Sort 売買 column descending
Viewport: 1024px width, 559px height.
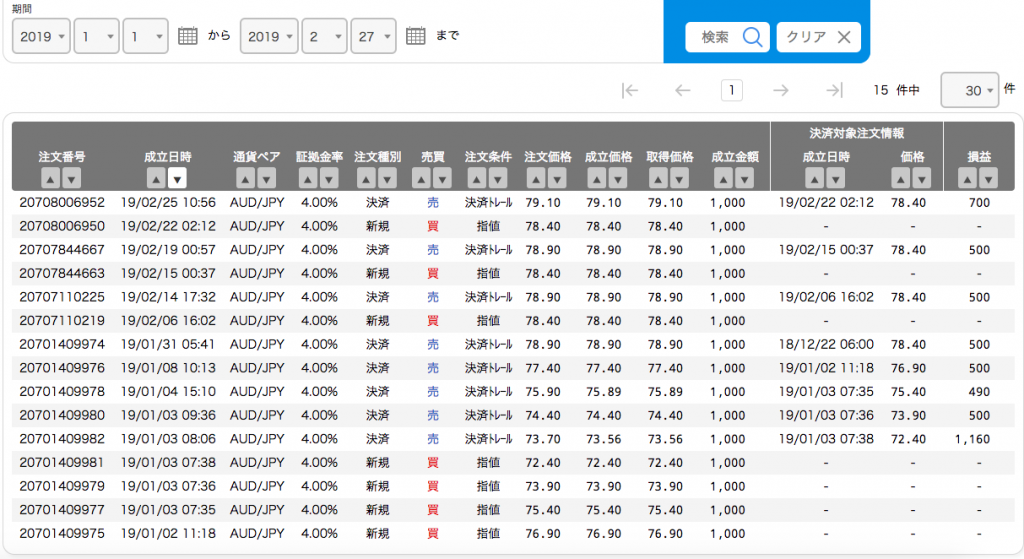coord(443,178)
